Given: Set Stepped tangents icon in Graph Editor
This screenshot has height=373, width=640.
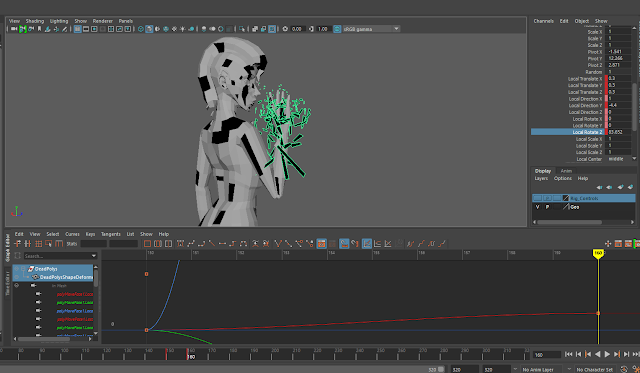Looking at the screenshot, I should pos(233,244).
